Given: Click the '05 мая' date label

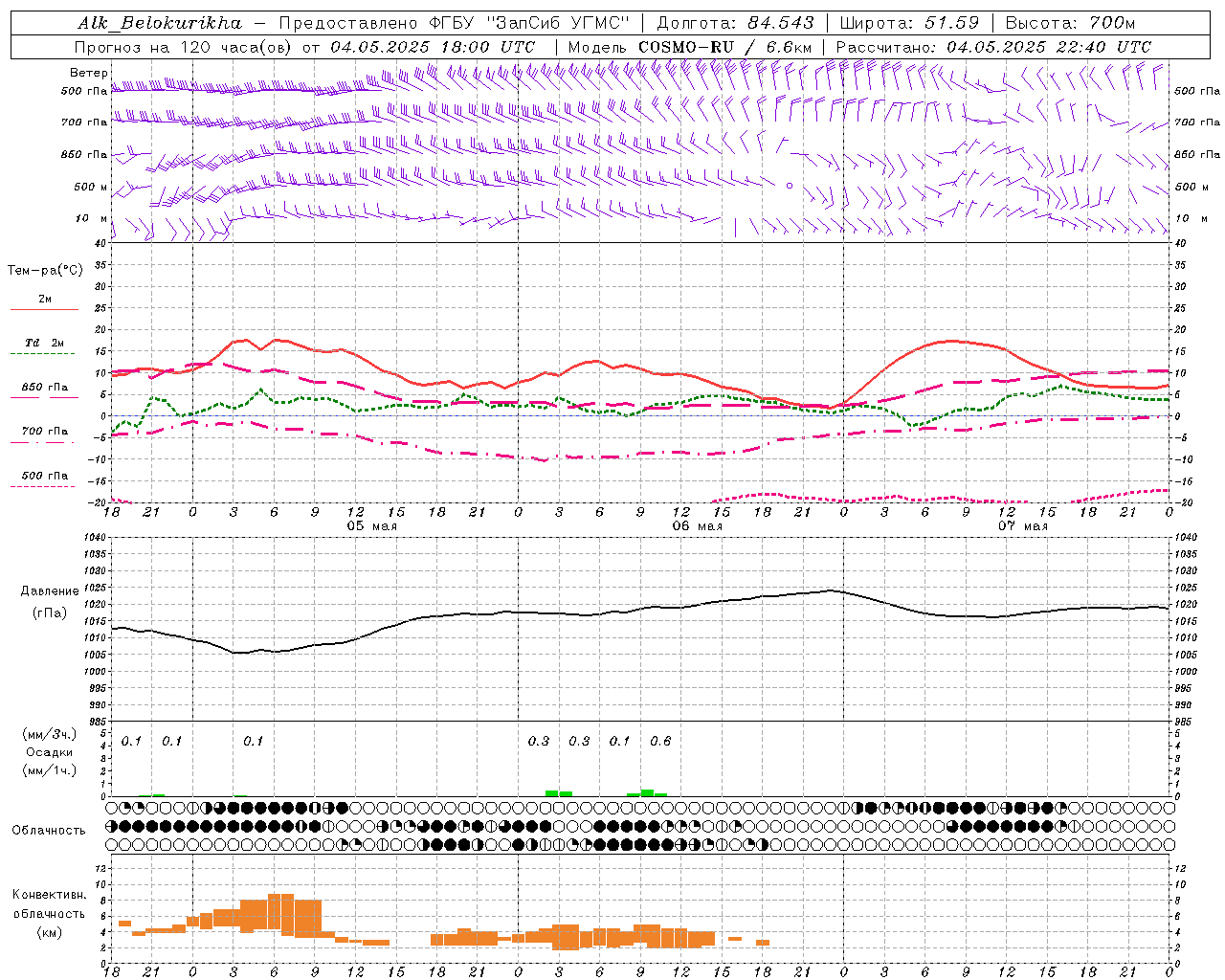Looking at the screenshot, I should coord(371,526).
